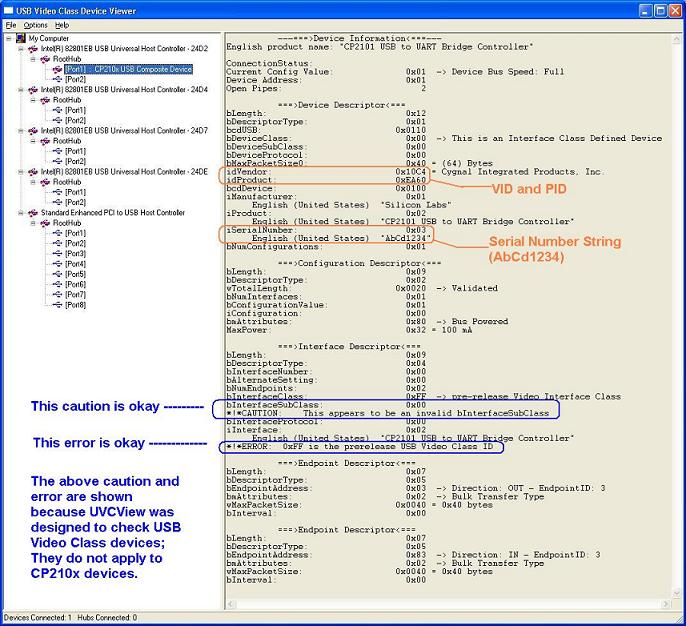Click the [Port2] USB icon under controller 24D2
686x626 pixels.
click(x=57, y=80)
